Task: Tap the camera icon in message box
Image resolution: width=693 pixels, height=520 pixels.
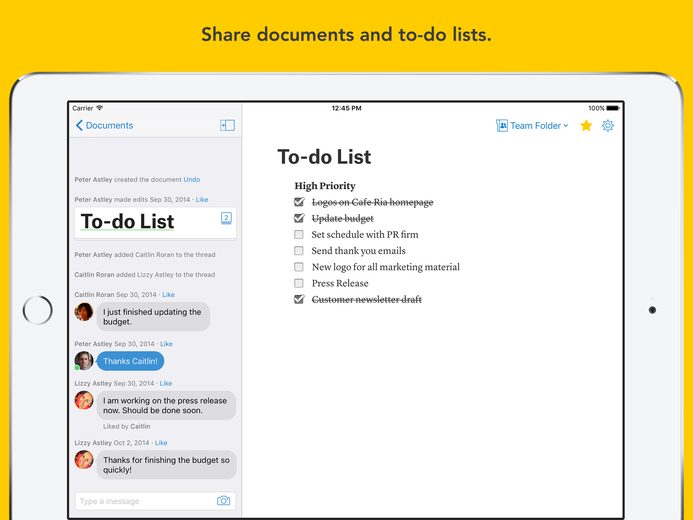Action: [x=224, y=501]
